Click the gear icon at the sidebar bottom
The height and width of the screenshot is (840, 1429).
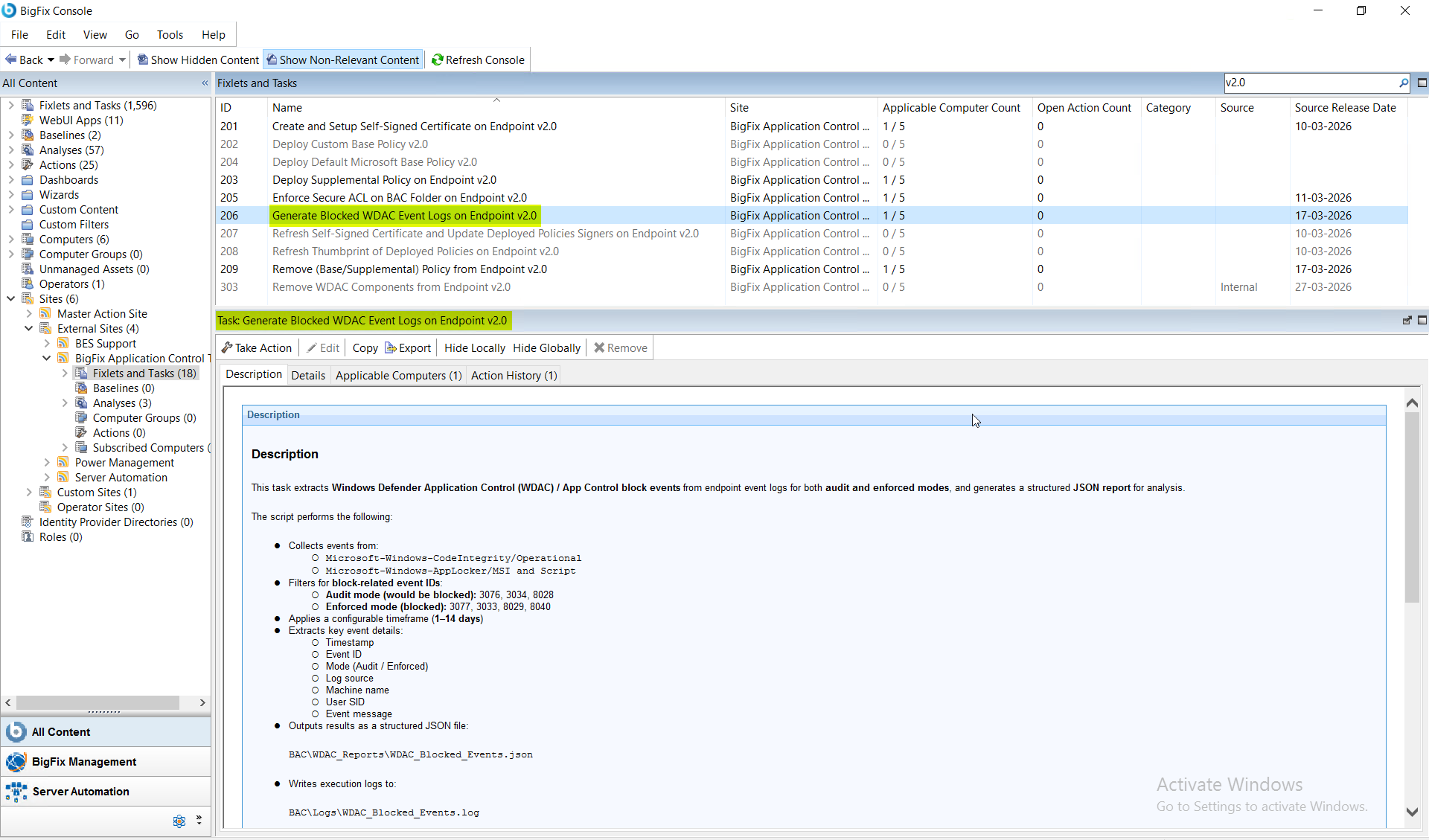[179, 821]
